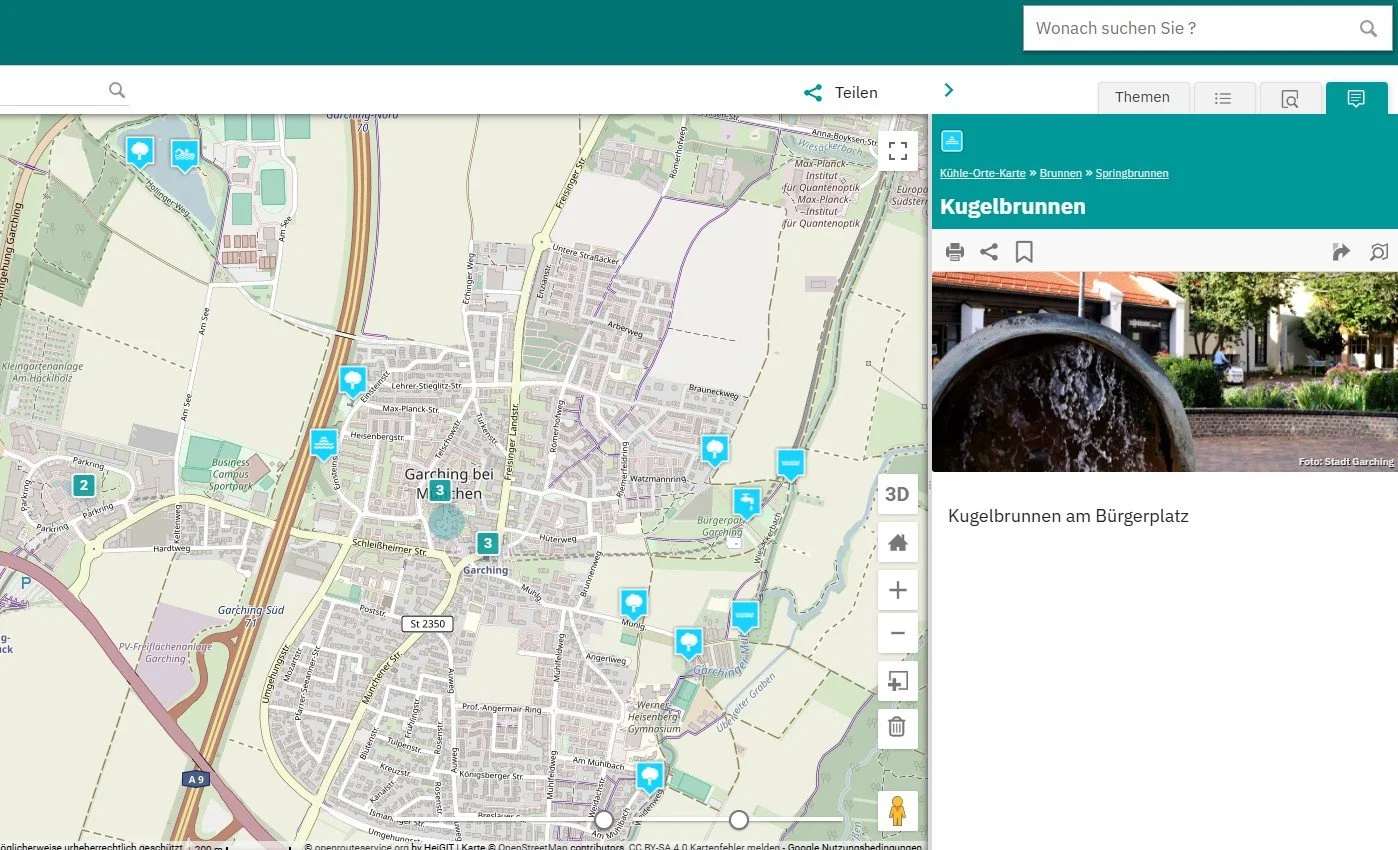Viewport: 1398px width, 850px height.
Task: Click the swimming marker on the northern lake
Action: [x=184, y=154]
